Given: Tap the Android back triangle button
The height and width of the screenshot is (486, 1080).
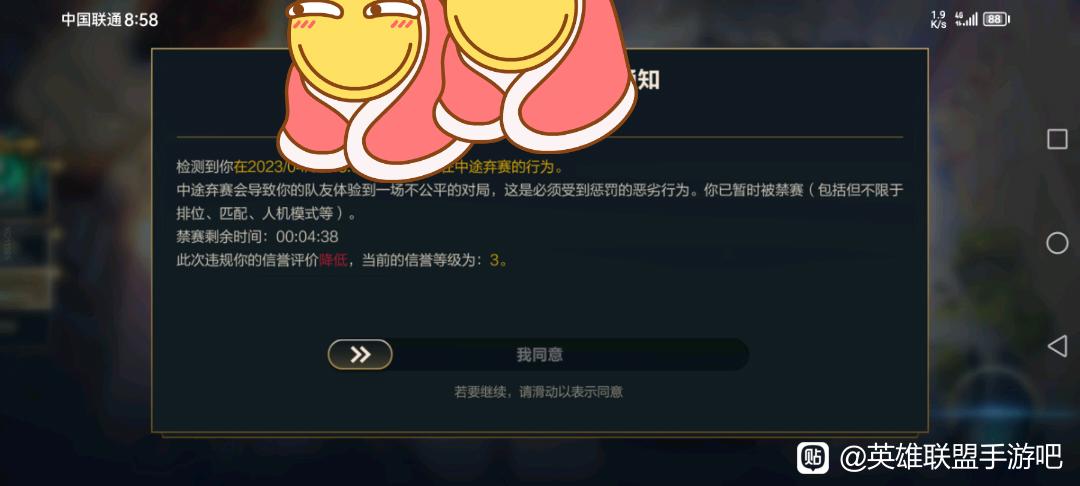Looking at the screenshot, I should point(1057,346).
